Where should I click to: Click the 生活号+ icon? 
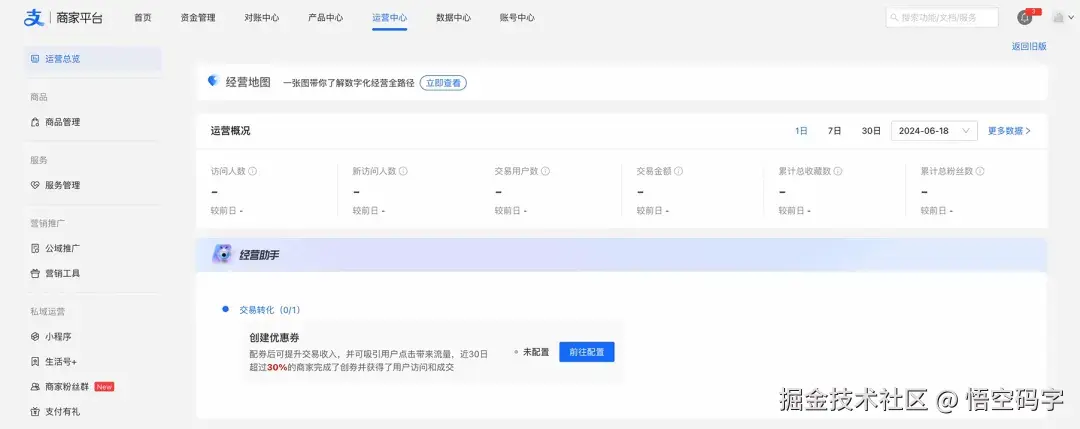(35, 362)
